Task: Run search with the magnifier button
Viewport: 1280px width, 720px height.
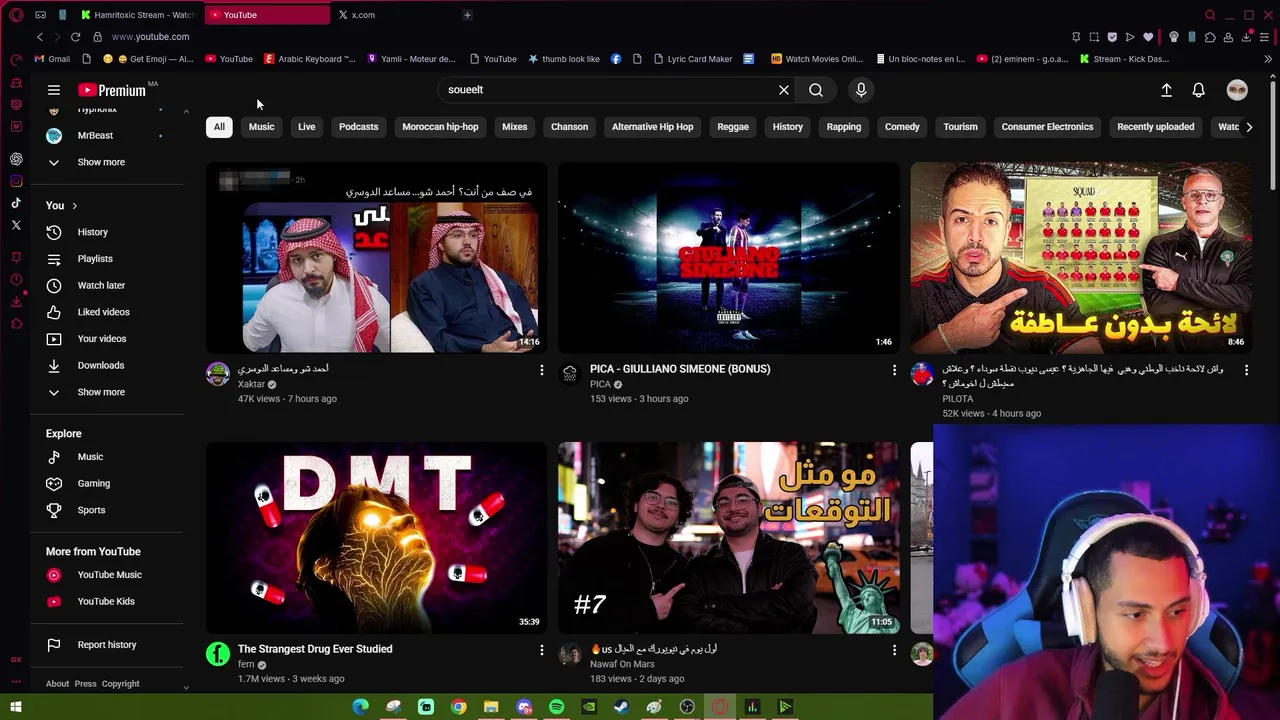Action: click(816, 90)
